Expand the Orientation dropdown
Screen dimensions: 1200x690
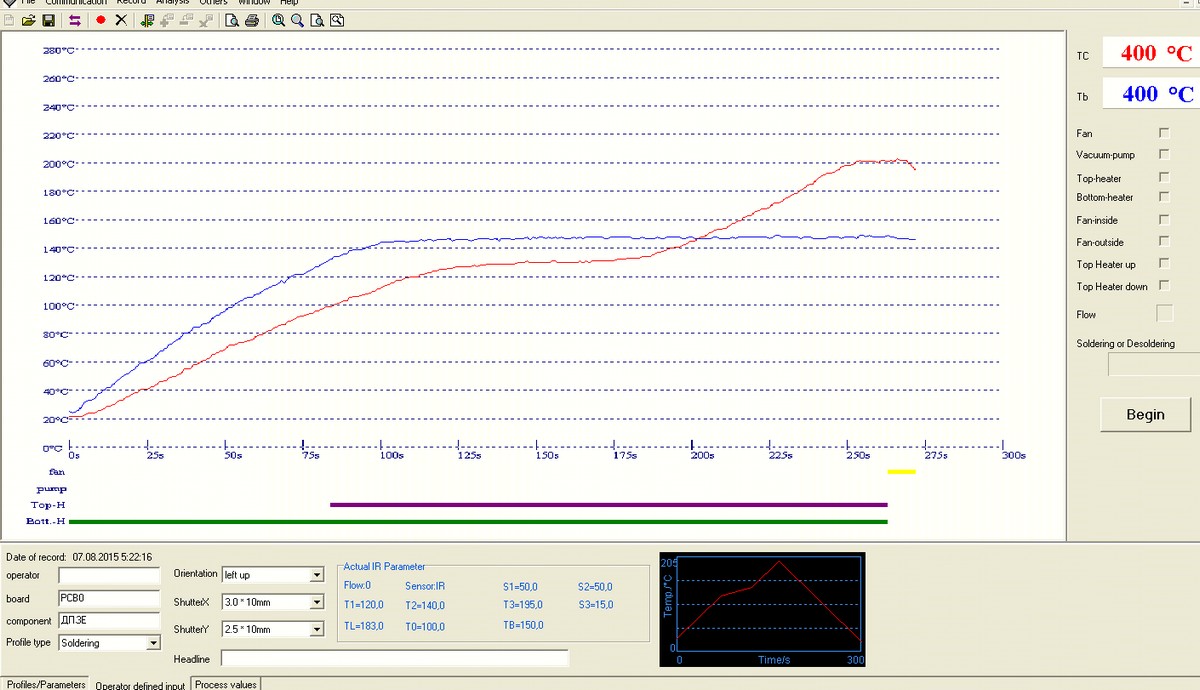(x=317, y=575)
